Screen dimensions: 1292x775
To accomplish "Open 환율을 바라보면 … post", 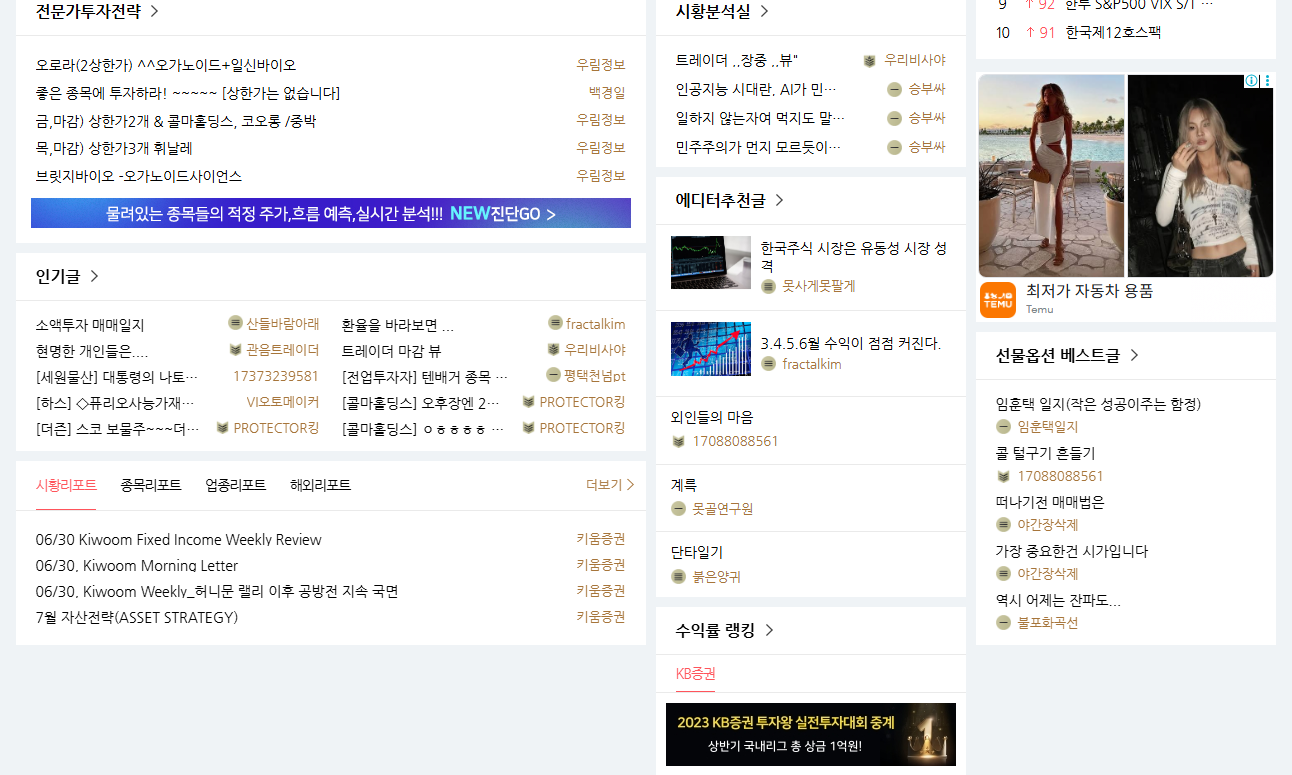I will (x=398, y=325).
